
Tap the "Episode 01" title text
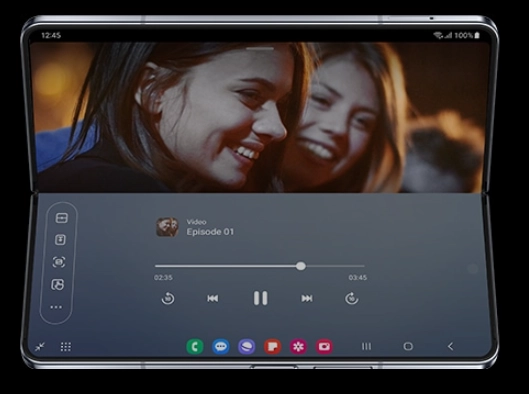[210, 232]
